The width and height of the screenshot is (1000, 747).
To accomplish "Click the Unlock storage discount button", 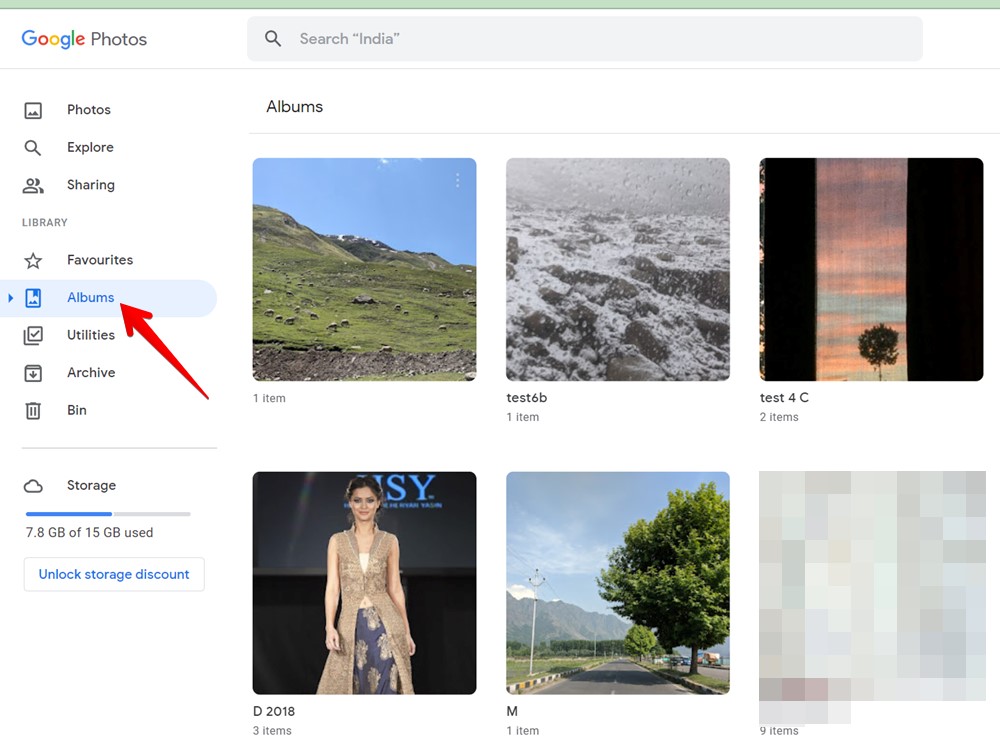I will [x=113, y=574].
